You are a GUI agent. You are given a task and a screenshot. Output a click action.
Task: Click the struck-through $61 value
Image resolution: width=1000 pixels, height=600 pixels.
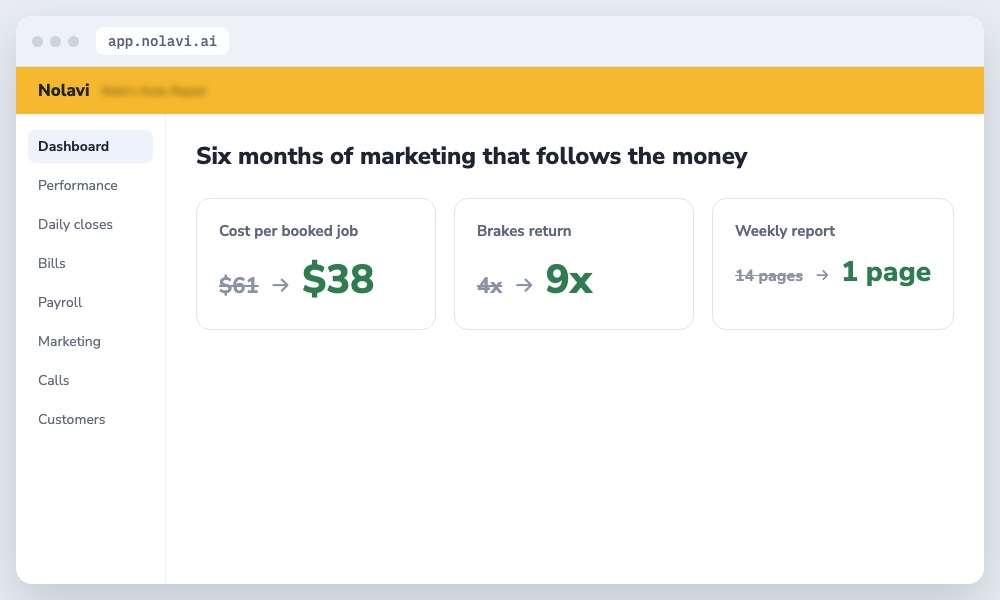[x=239, y=284]
